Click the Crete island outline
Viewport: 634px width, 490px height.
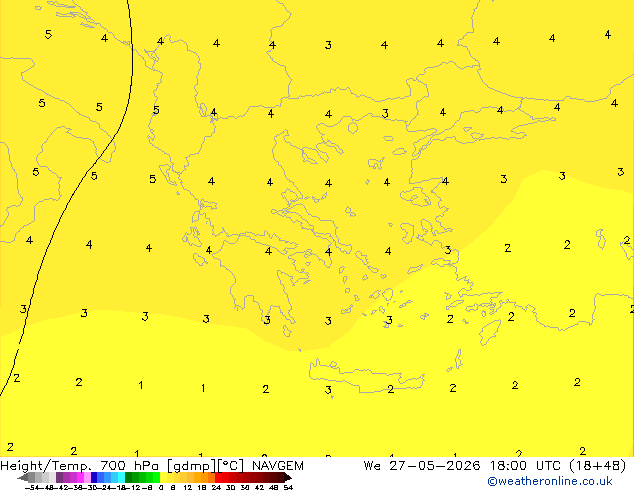(366, 375)
